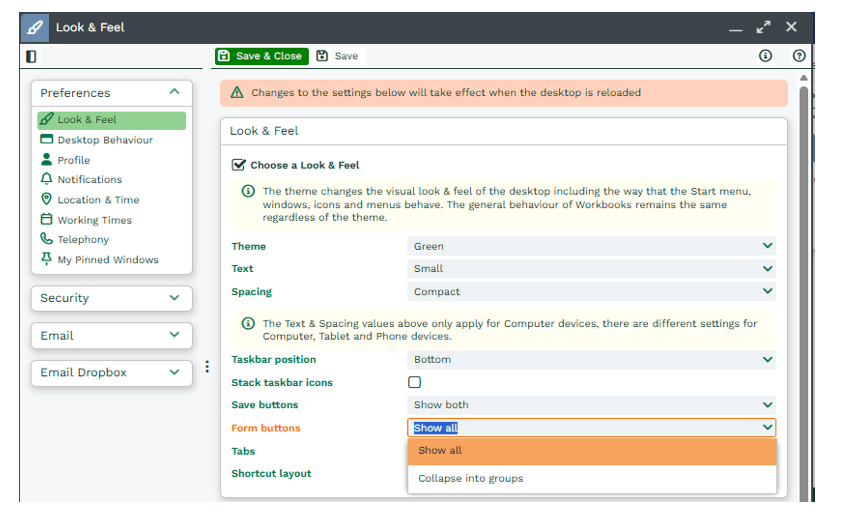This screenshot has width=843, height=514.
Task: Open the Spacing dropdown showing Compact
Action: (x=591, y=292)
